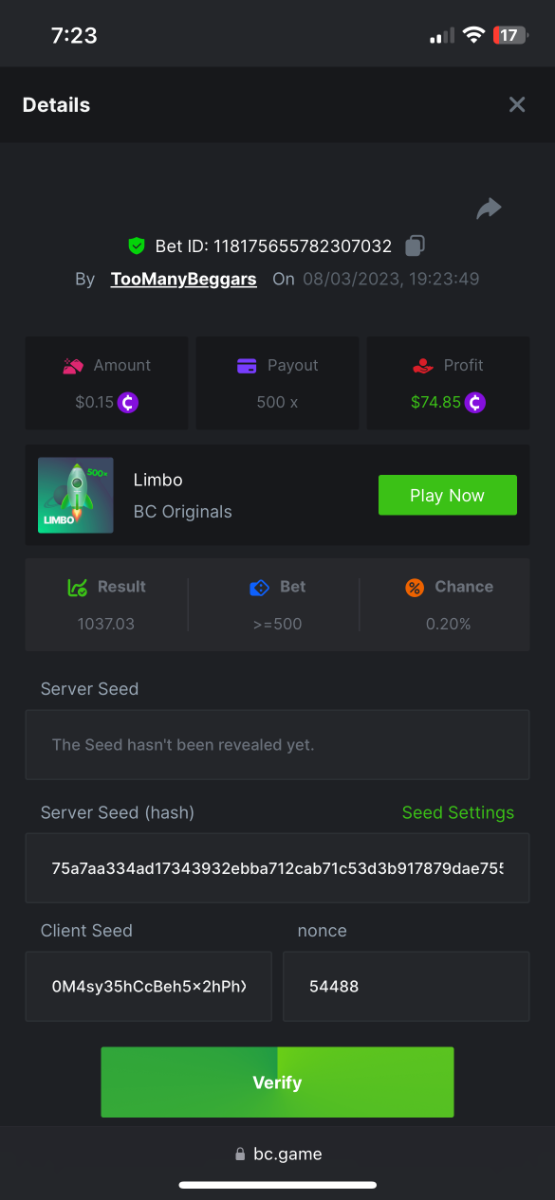
Task: Click the red Profit hand icon
Action: pos(423,366)
